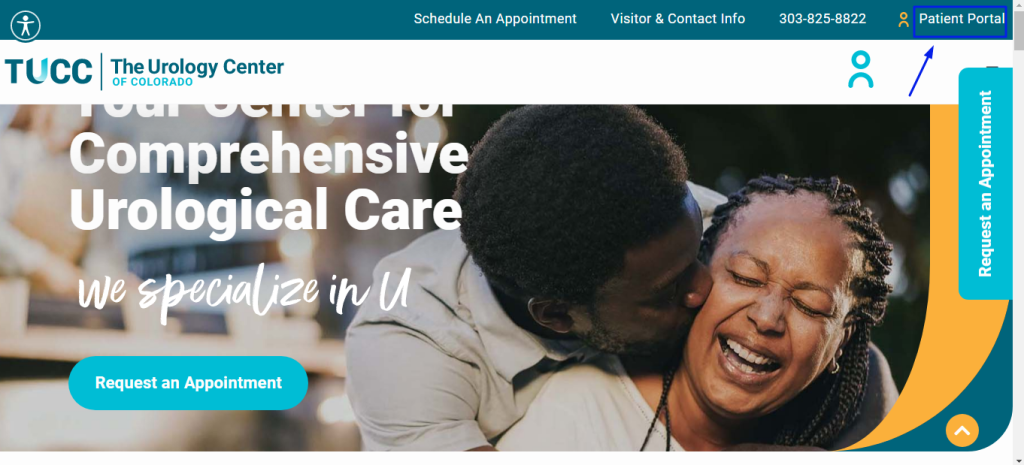Click the teal top utility bar background
The image size is (1024, 465).
(x=216, y=20)
